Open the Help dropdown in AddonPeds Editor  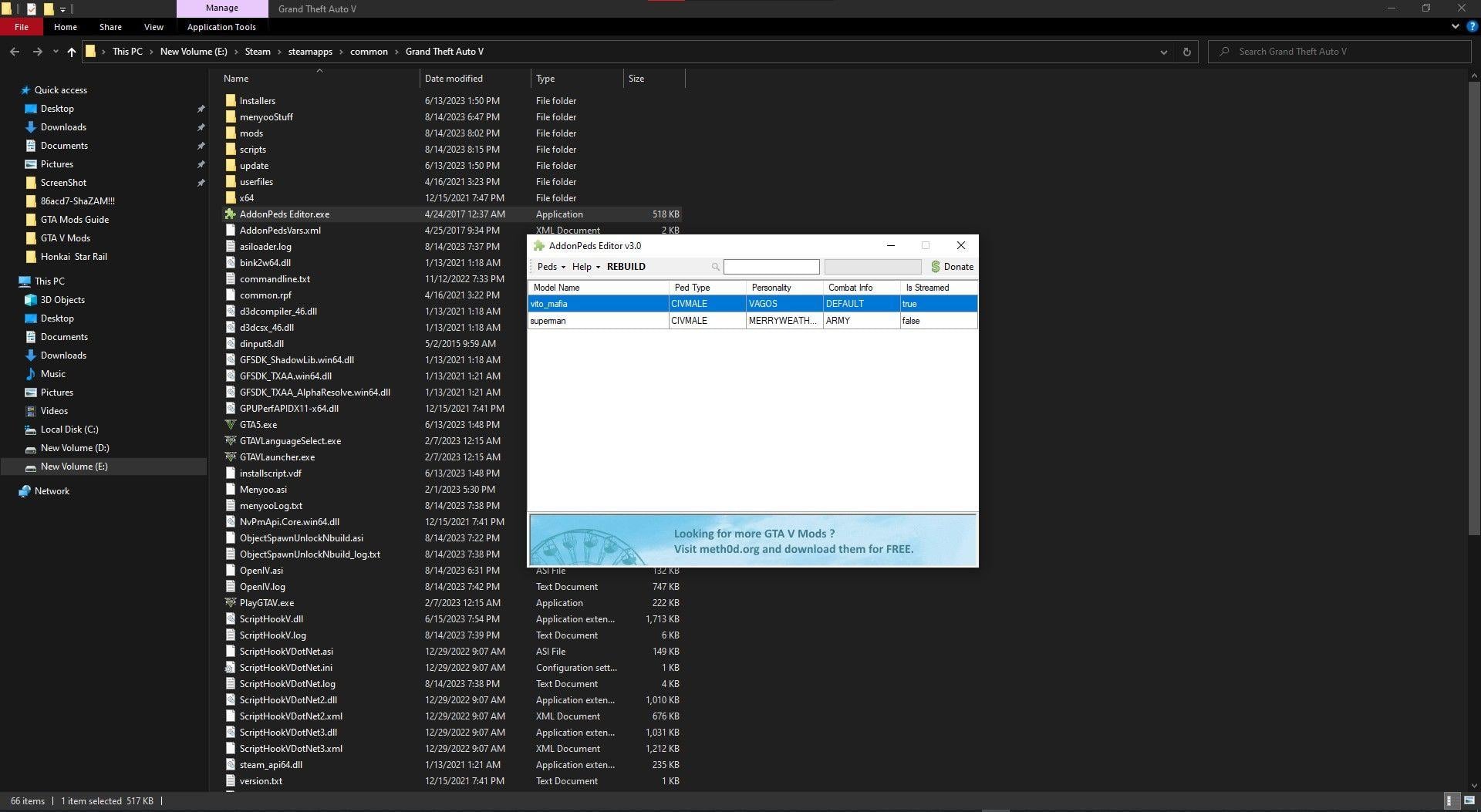pyautogui.click(x=585, y=267)
